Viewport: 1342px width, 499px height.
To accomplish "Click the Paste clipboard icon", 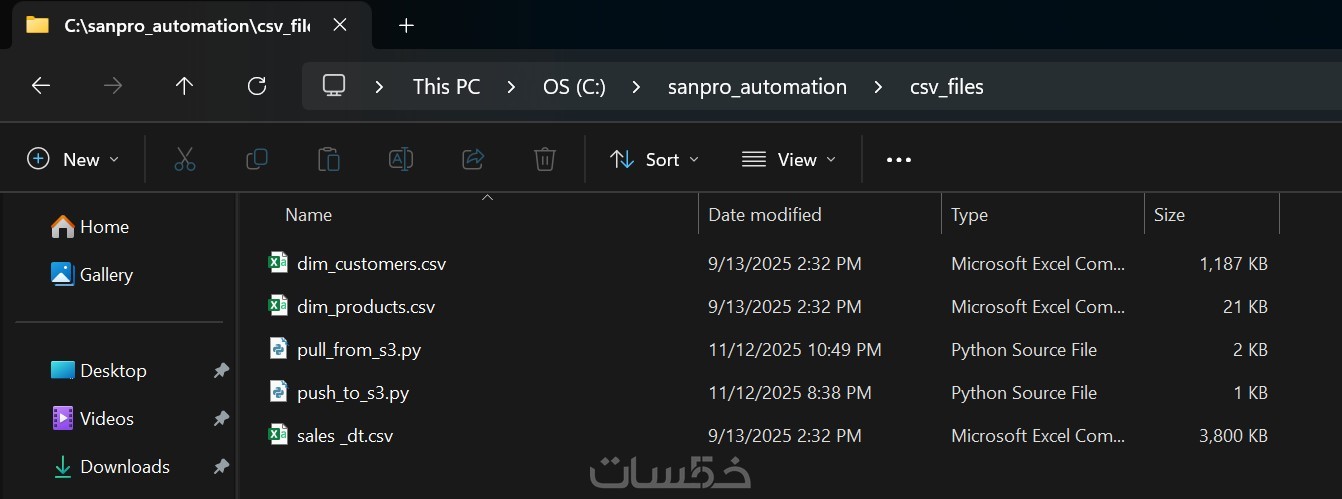I will pos(329,159).
